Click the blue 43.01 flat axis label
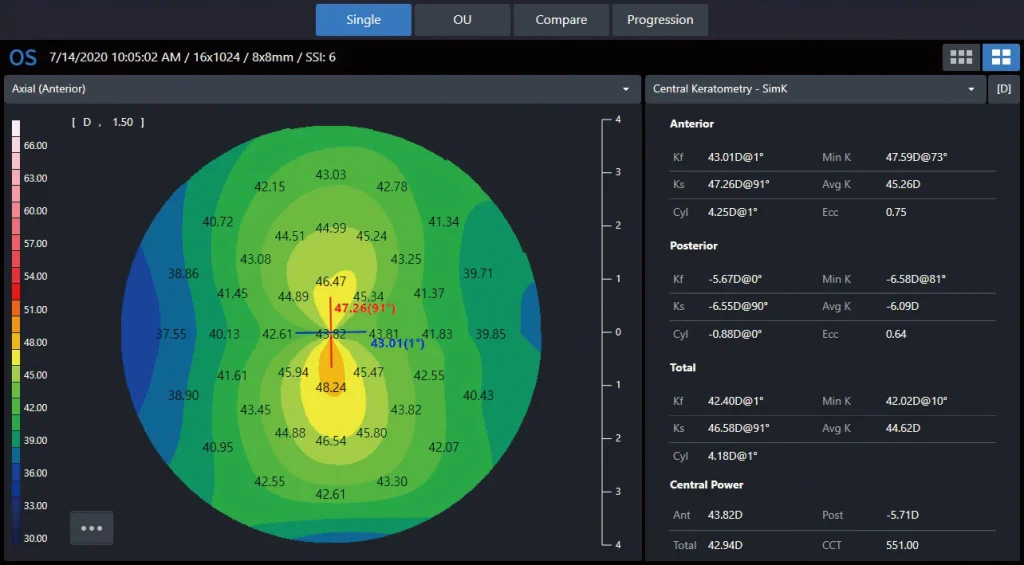1024x565 pixels. (397, 344)
